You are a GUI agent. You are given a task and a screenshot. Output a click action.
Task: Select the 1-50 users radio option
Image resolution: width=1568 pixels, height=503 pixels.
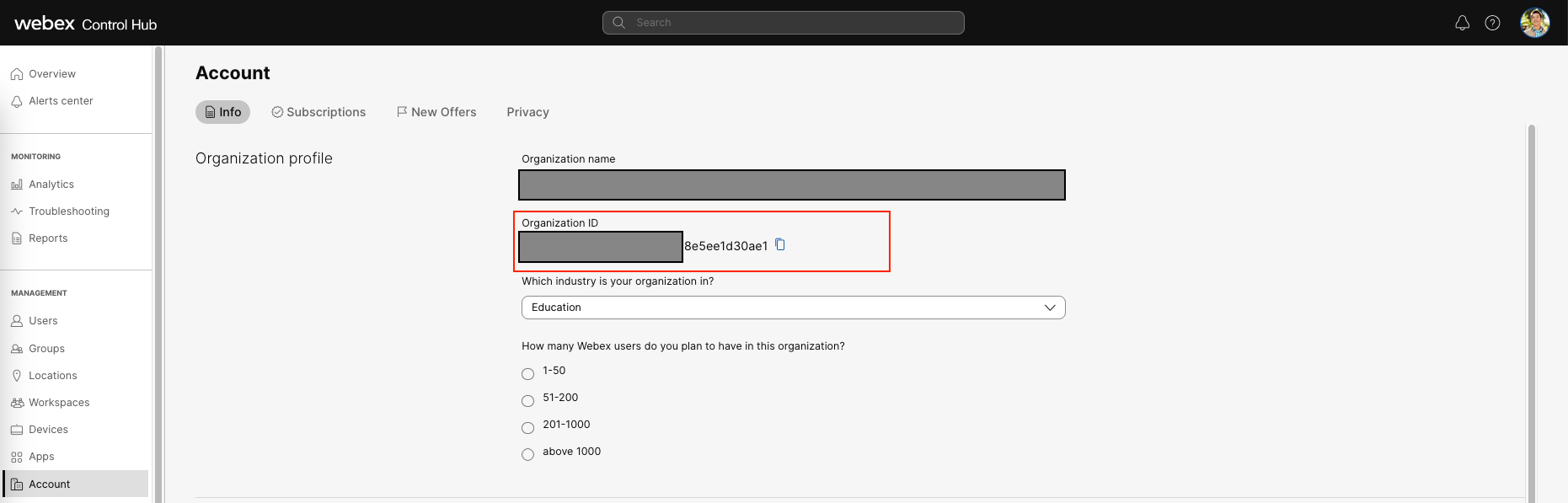(528, 374)
